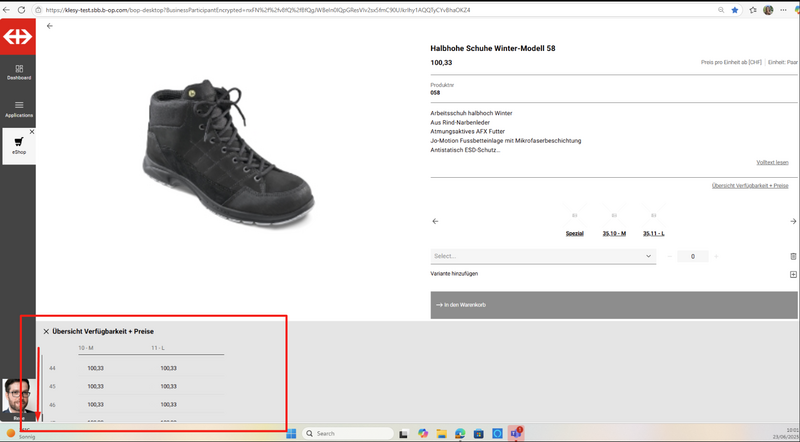Expand description via Volltext lesen link
This screenshot has height=442, width=800.
772,162
